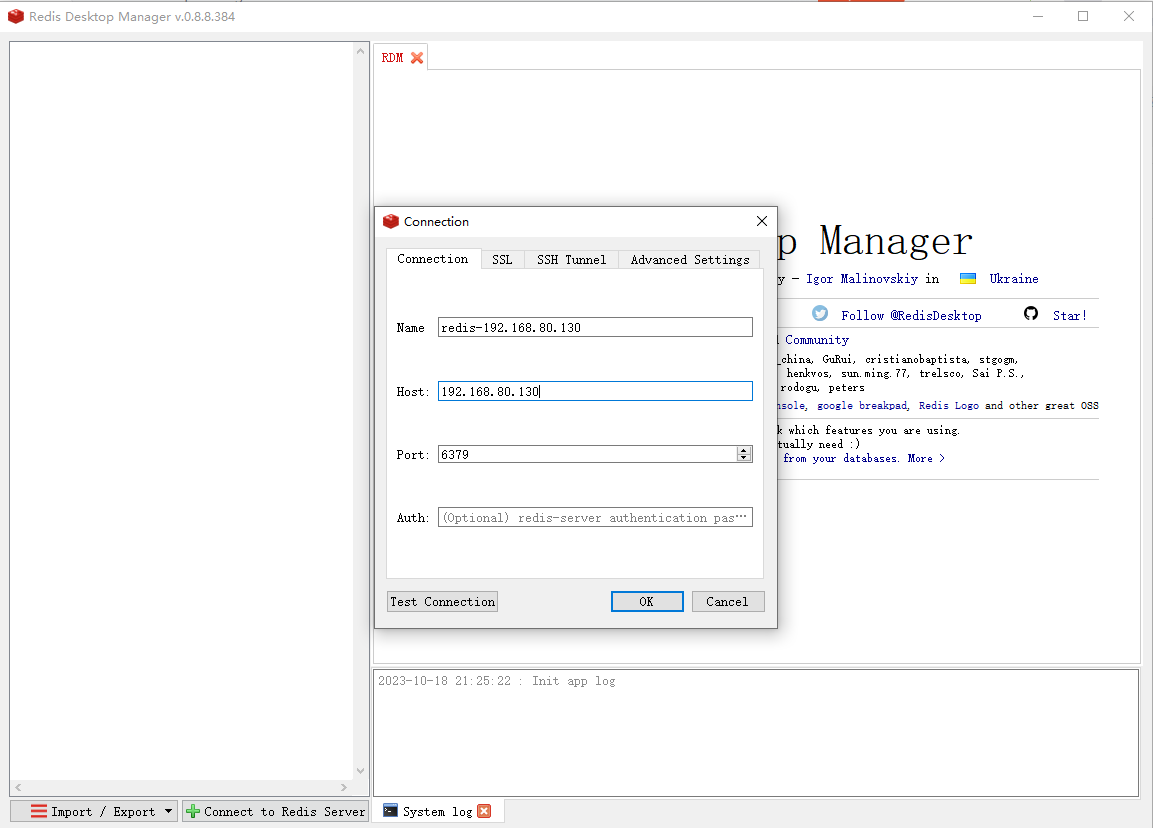Click the Init app log entry
This screenshot has width=1153, height=828.
pos(496,681)
